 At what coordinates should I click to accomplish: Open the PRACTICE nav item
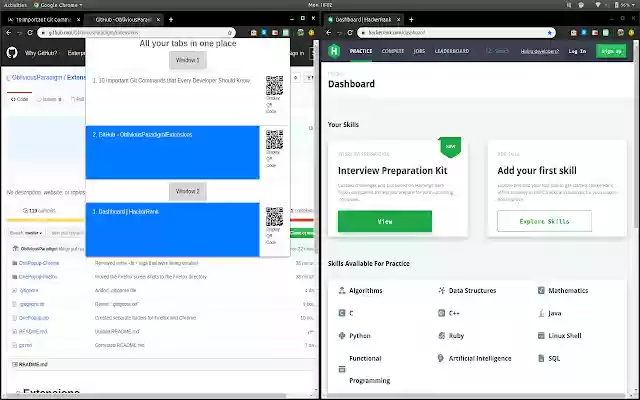[x=360, y=51]
